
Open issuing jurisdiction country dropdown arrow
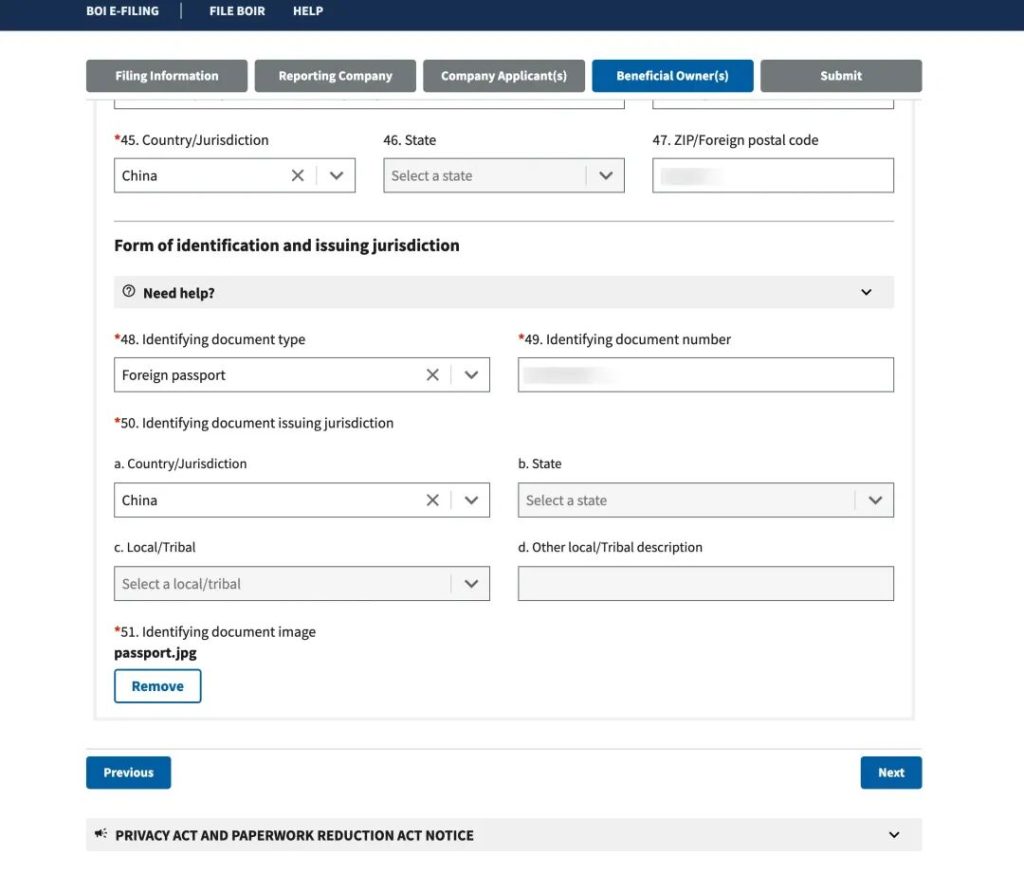coord(471,500)
